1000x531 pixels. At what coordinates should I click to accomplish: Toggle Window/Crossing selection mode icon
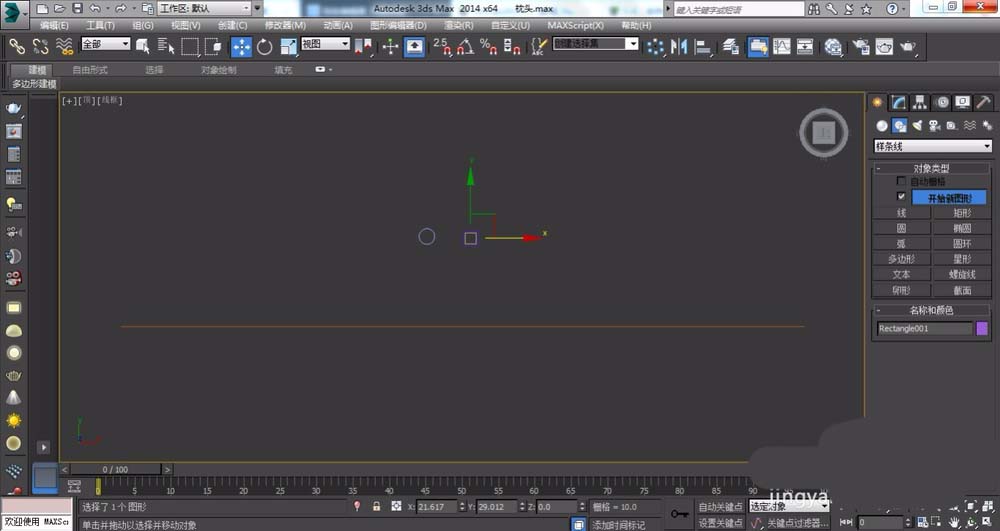[x=213, y=46]
